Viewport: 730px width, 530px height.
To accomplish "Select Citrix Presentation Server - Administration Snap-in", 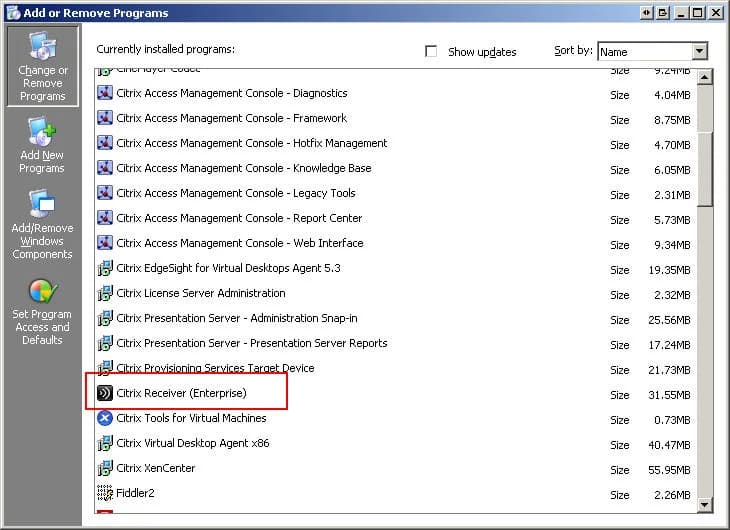I will point(237,319).
